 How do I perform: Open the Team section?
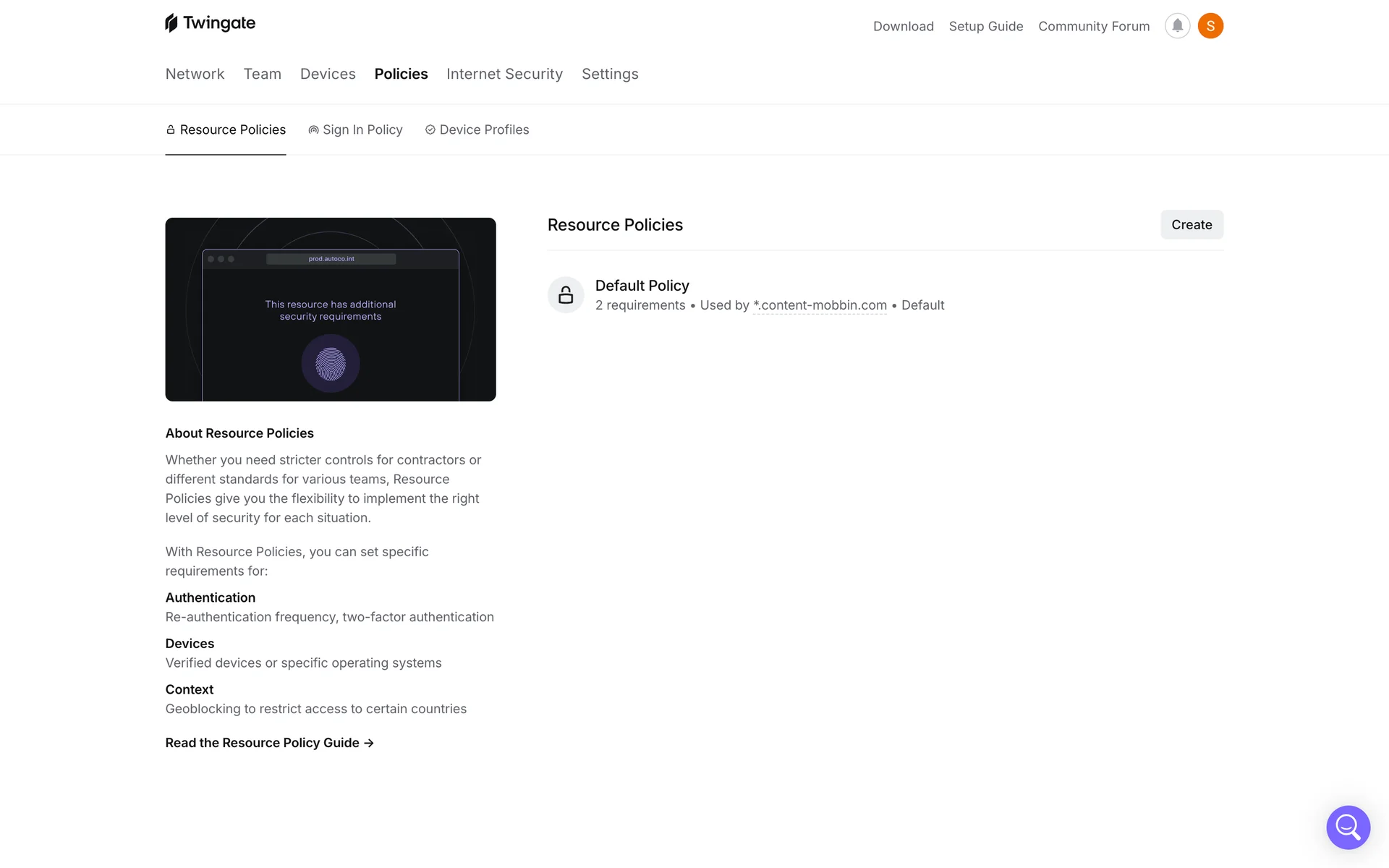click(262, 74)
